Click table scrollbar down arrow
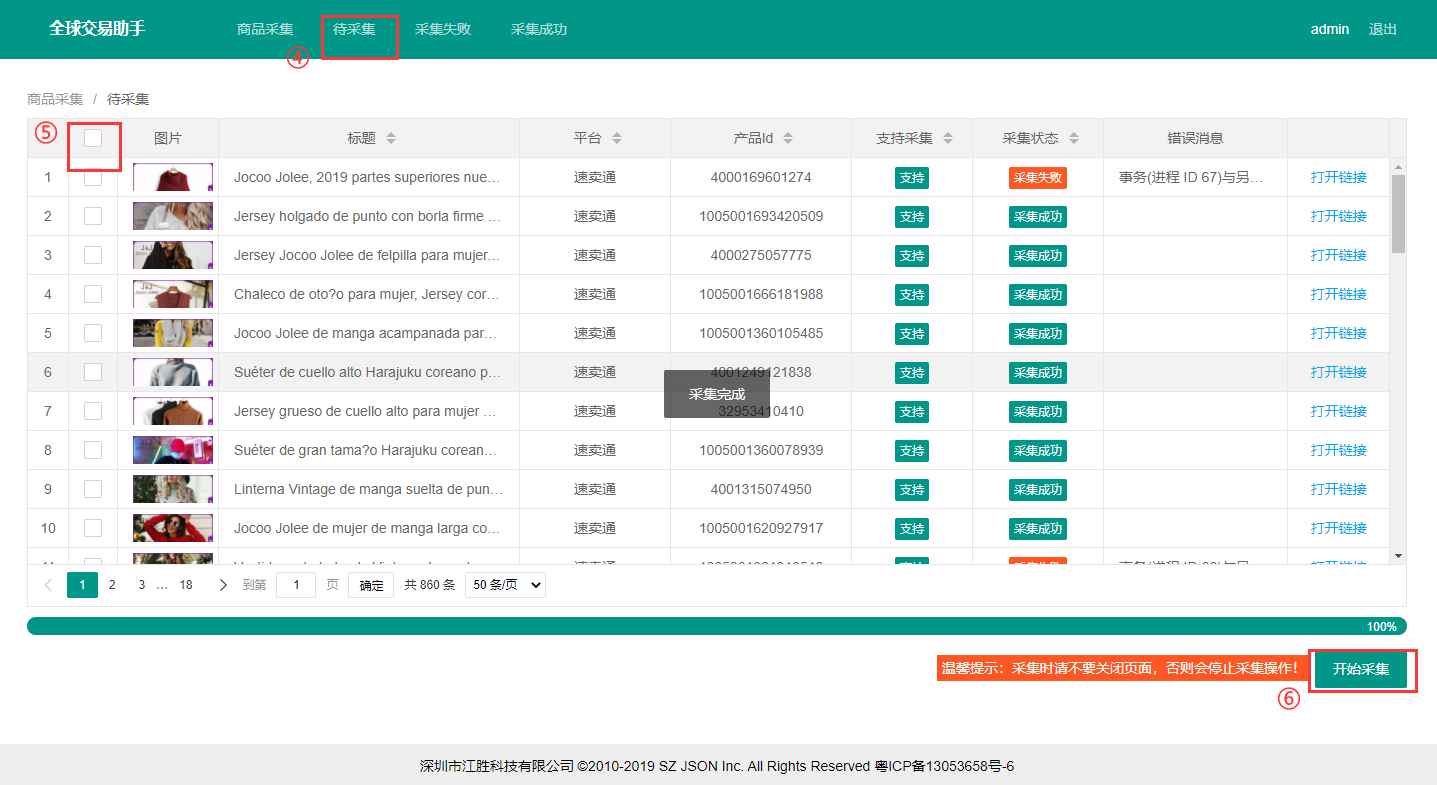The height and width of the screenshot is (785, 1437). point(1398,555)
